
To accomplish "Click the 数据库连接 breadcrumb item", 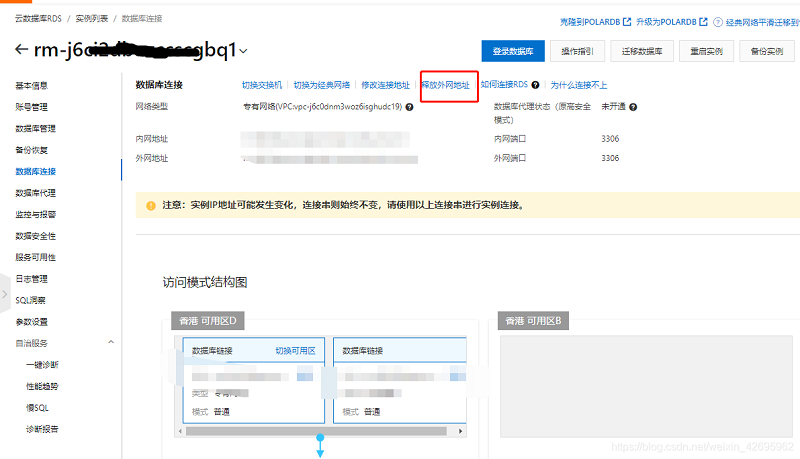I will pyautogui.click(x=142, y=18).
